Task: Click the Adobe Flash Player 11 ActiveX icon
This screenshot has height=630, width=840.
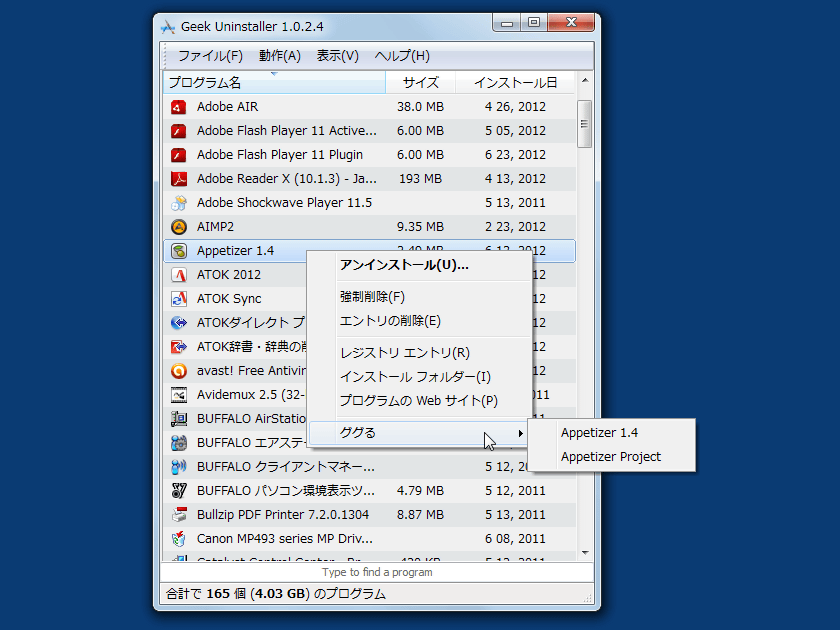Action: click(178, 131)
